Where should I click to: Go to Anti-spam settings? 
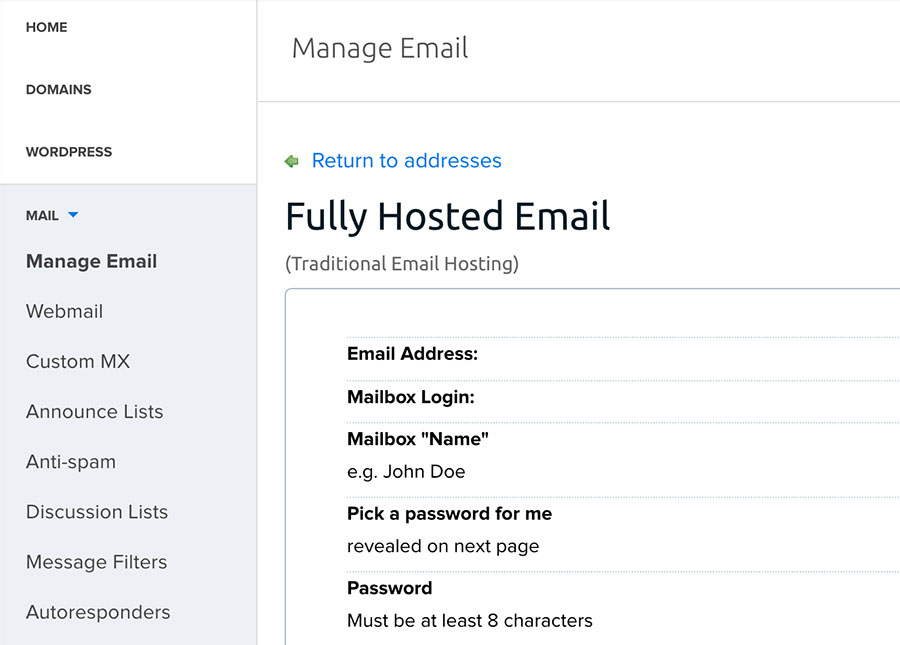[71, 461]
